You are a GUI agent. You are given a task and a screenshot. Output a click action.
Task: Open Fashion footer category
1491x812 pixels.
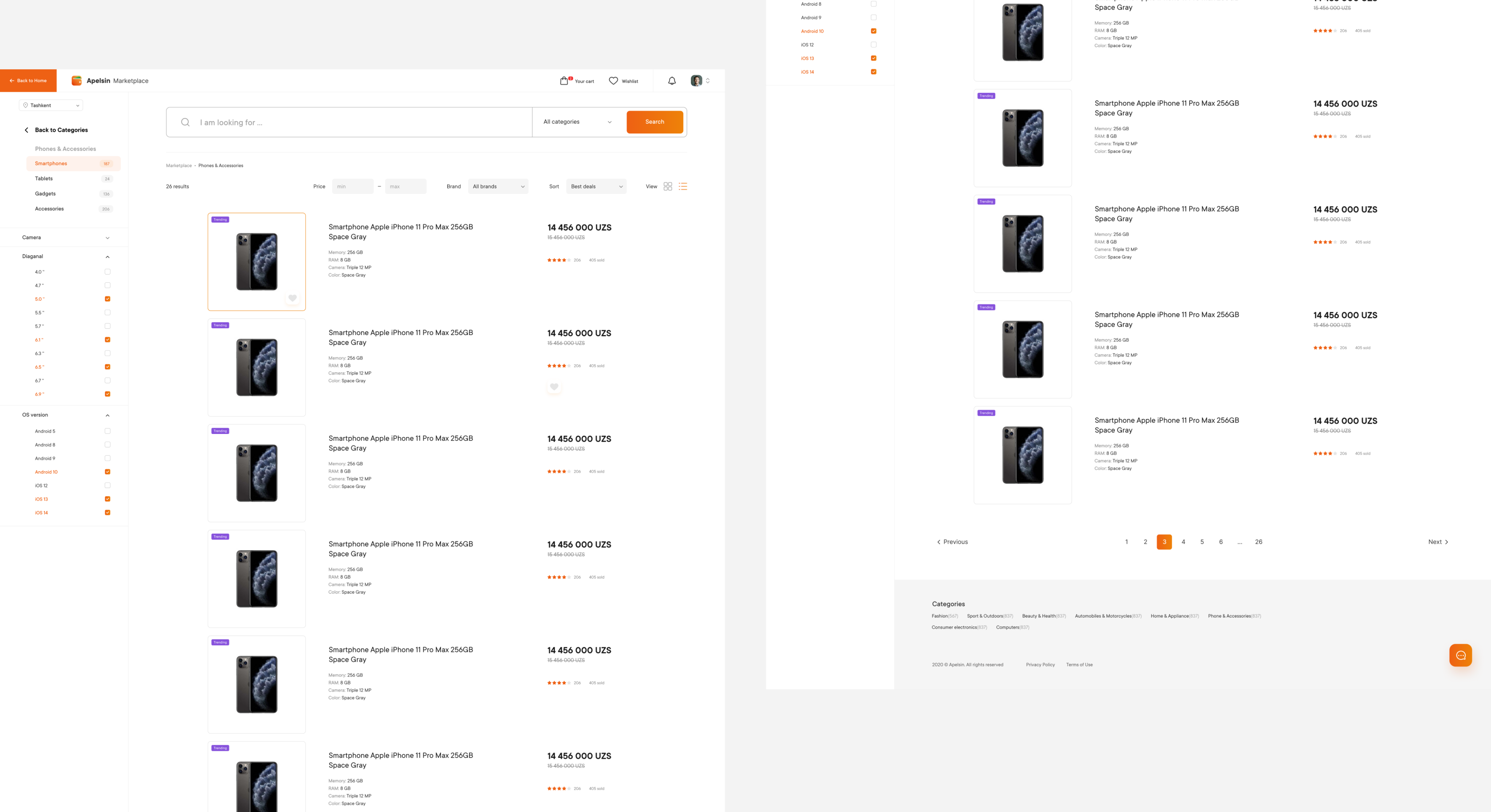945,616
